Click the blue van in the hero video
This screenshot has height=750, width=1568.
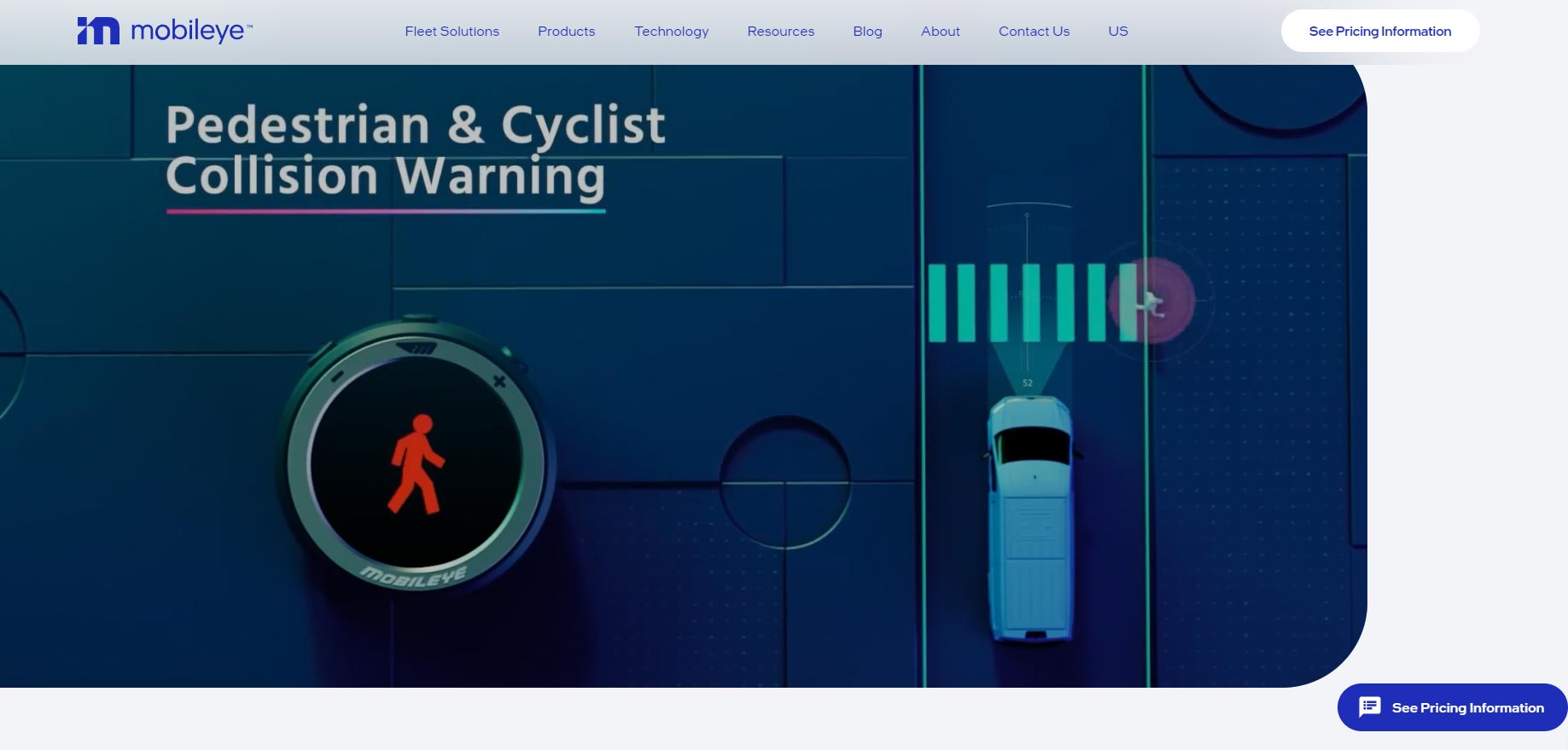(1031, 516)
